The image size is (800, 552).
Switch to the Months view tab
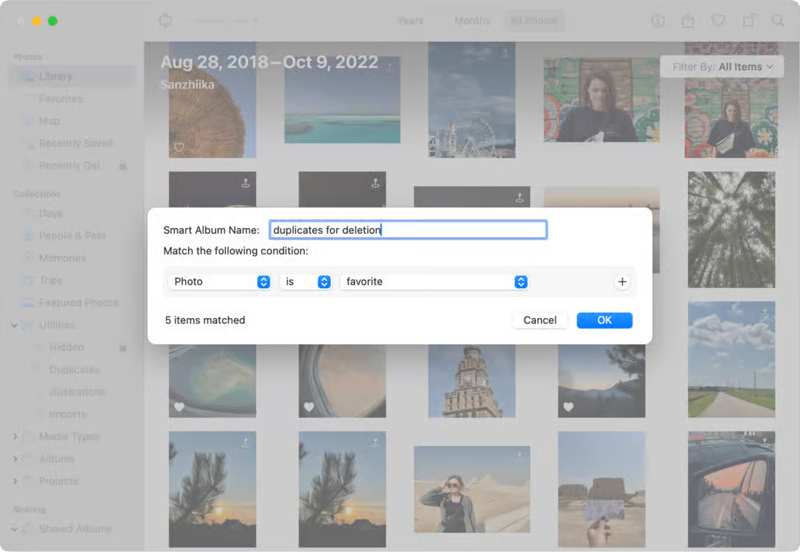pyautogui.click(x=472, y=21)
